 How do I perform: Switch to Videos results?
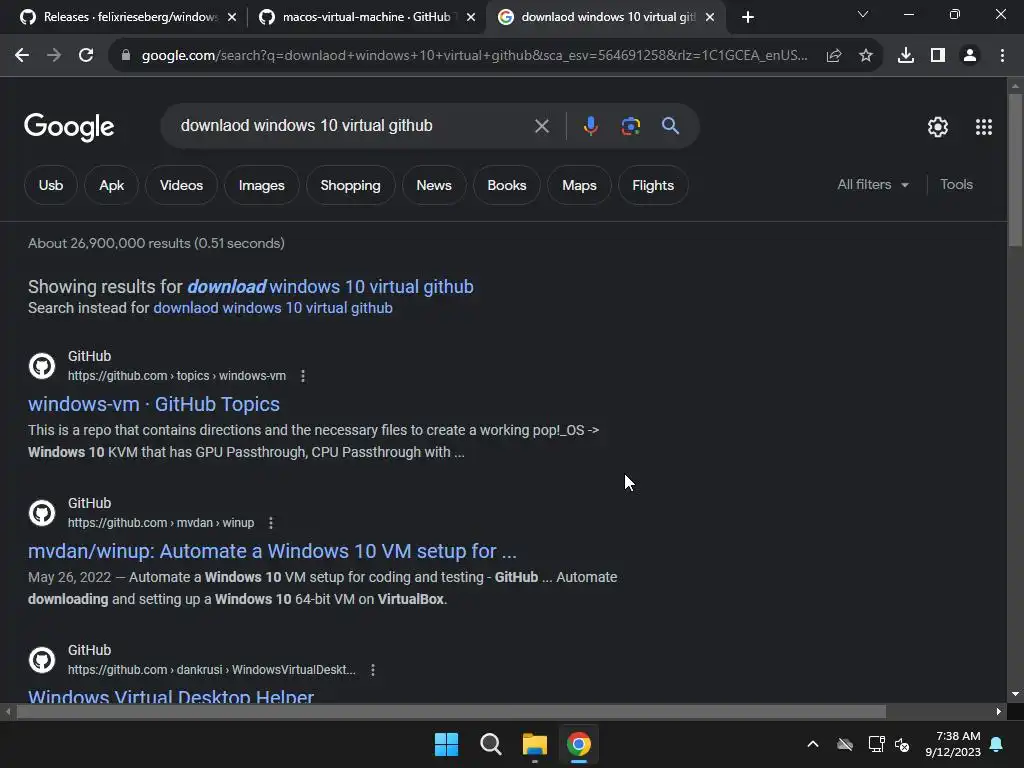pyautogui.click(x=182, y=185)
